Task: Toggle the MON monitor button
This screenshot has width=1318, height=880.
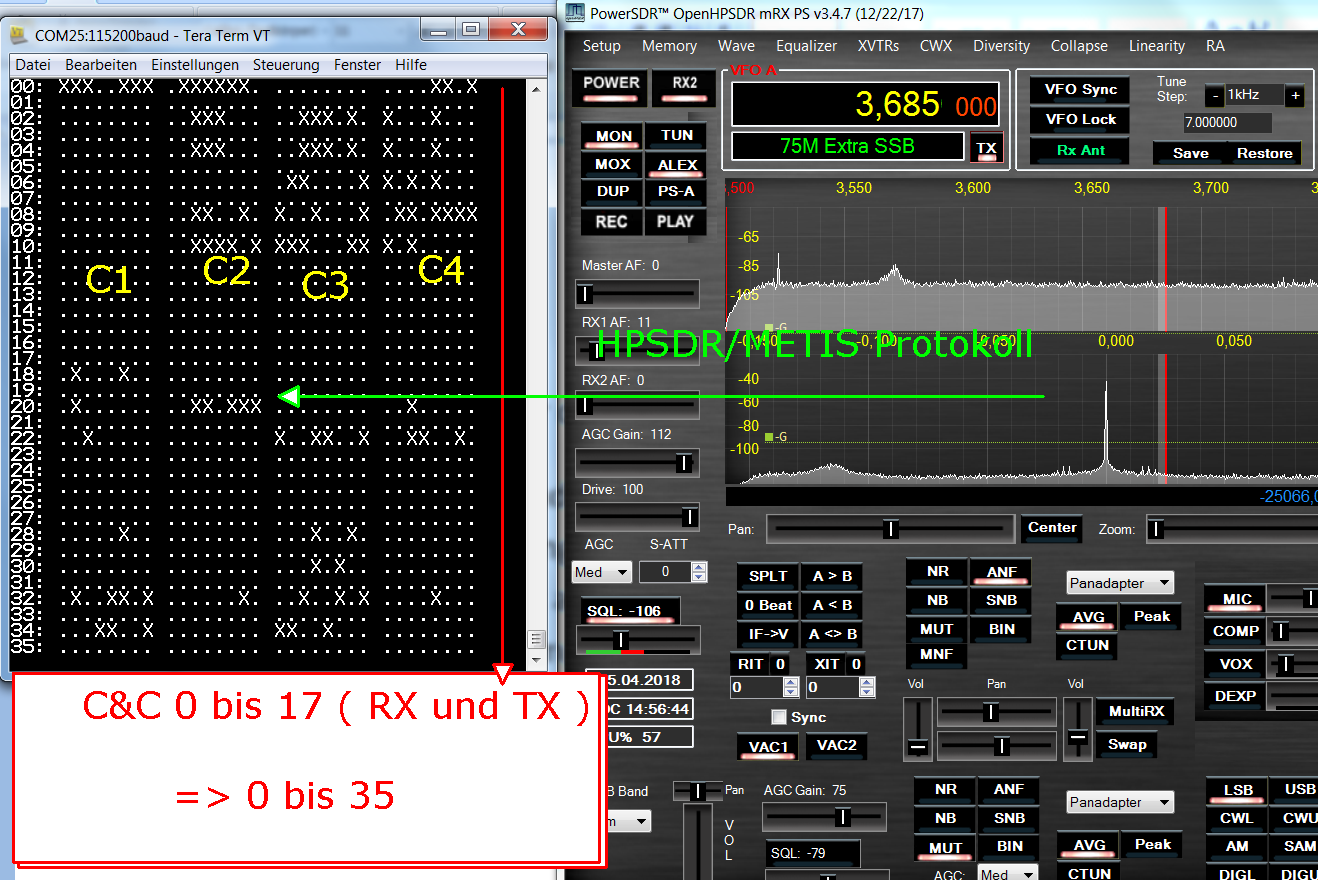Action: 613,137
